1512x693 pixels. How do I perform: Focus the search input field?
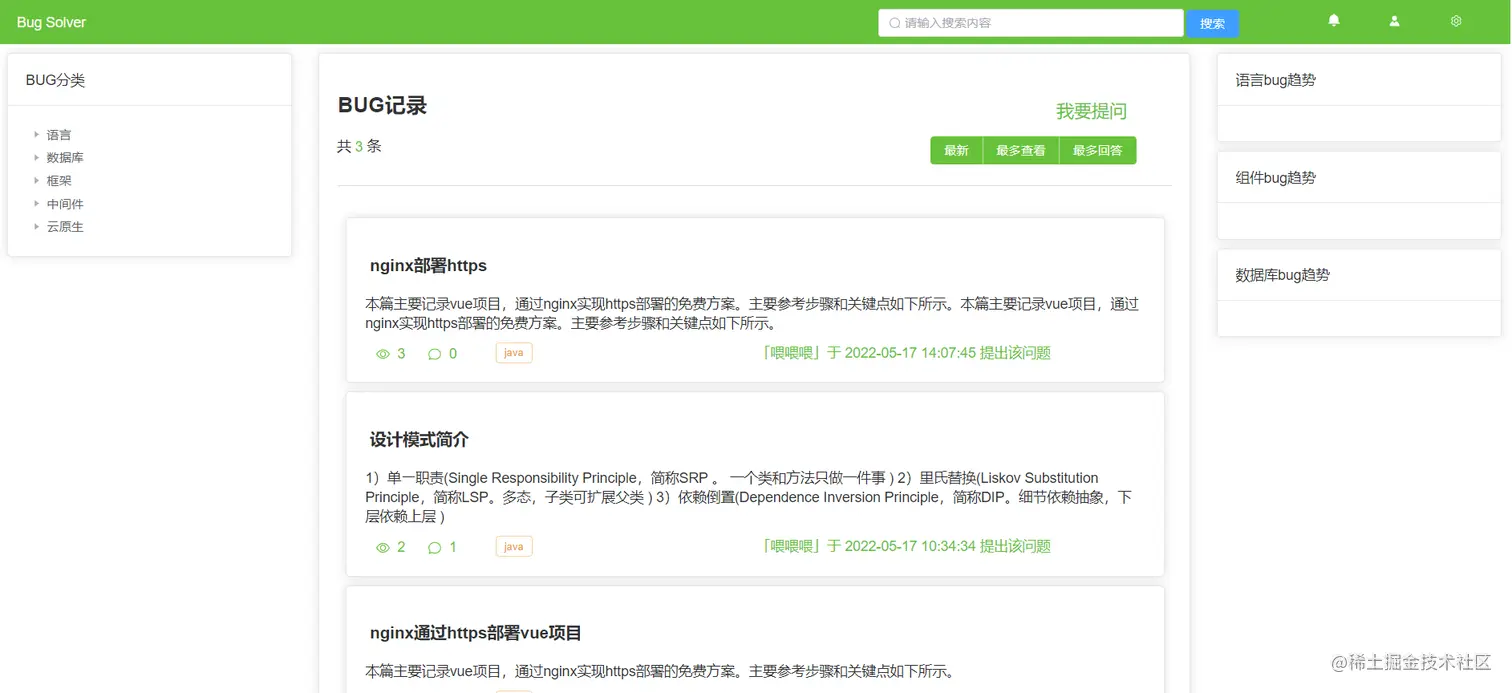point(1031,23)
